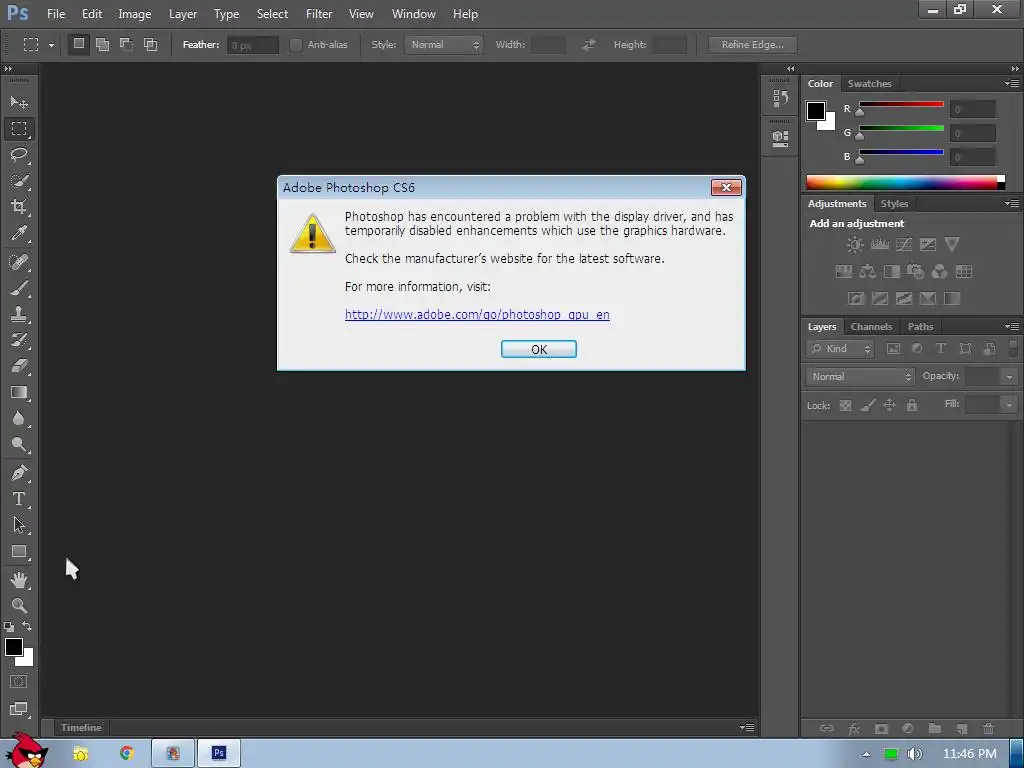
Task: Select the Horizontal Type tool
Action: click(x=19, y=499)
